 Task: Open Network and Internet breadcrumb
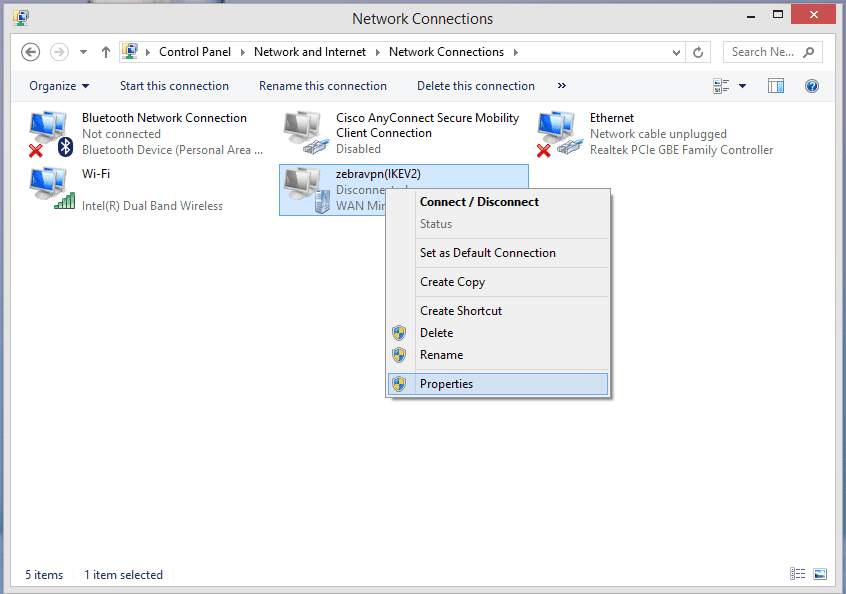click(x=310, y=52)
